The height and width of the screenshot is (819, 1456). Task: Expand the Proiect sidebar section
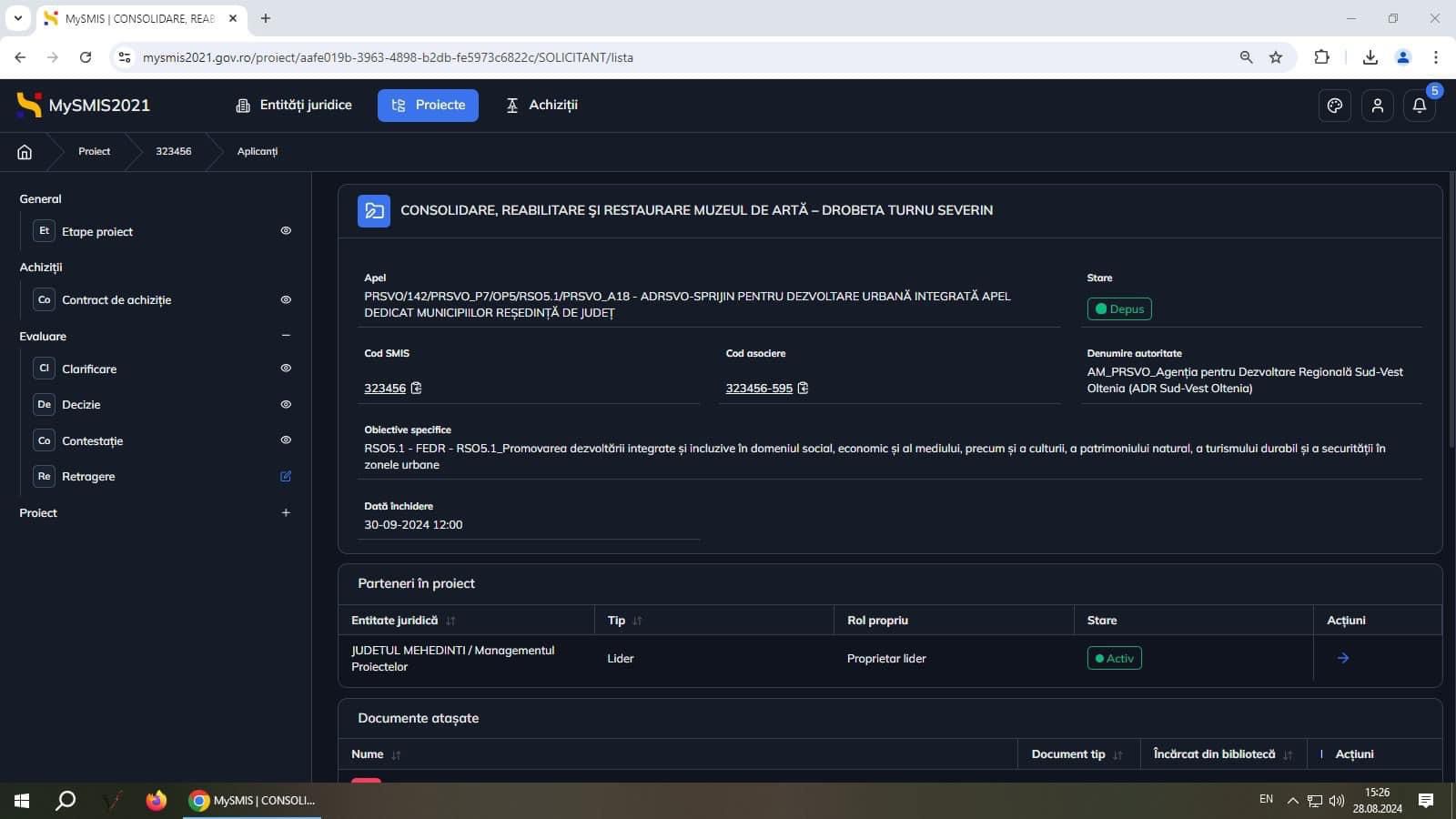pyautogui.click(x=286, y=513)
